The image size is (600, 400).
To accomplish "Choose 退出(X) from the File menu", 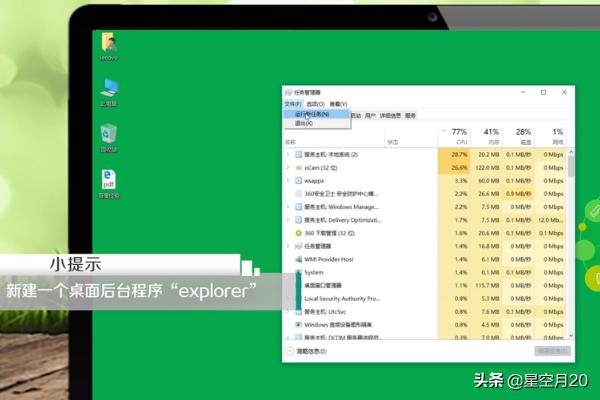I will (317, 123).
